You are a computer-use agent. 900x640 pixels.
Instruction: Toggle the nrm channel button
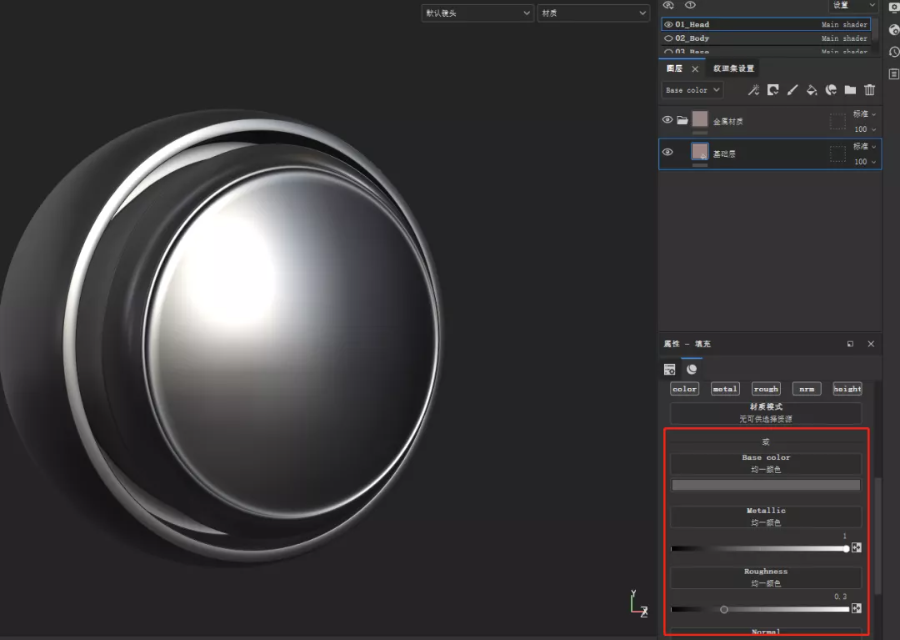(806, 389)
